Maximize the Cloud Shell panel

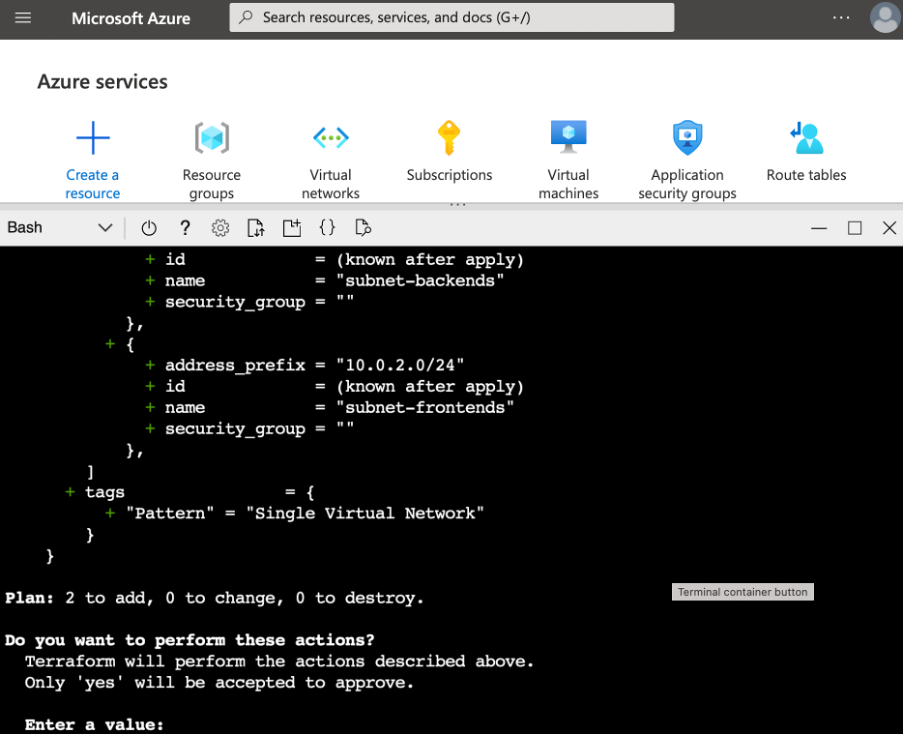pyautogui.click(x=854, y=228)
